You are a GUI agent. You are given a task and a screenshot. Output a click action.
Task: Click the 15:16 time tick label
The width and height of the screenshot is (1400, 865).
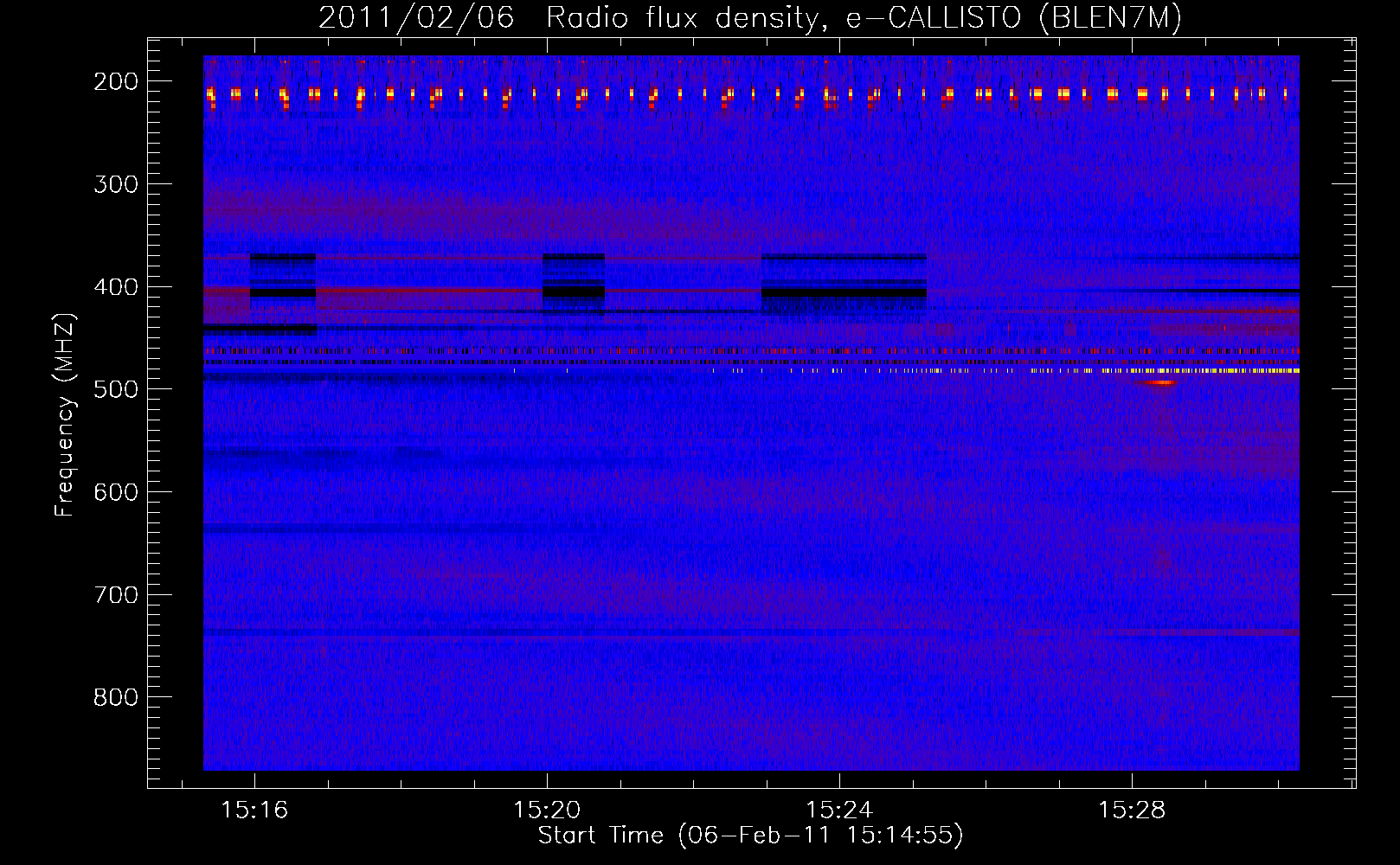(254, 811)
